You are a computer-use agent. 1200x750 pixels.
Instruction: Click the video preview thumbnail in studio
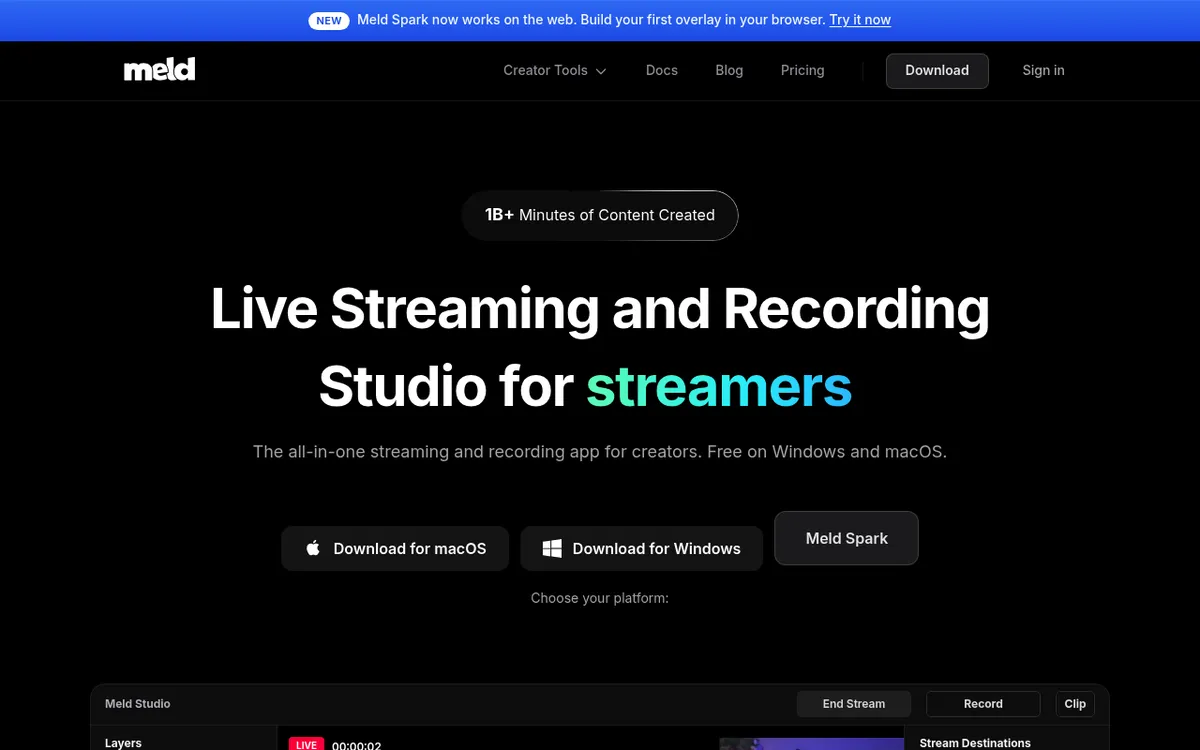[811, 744]
